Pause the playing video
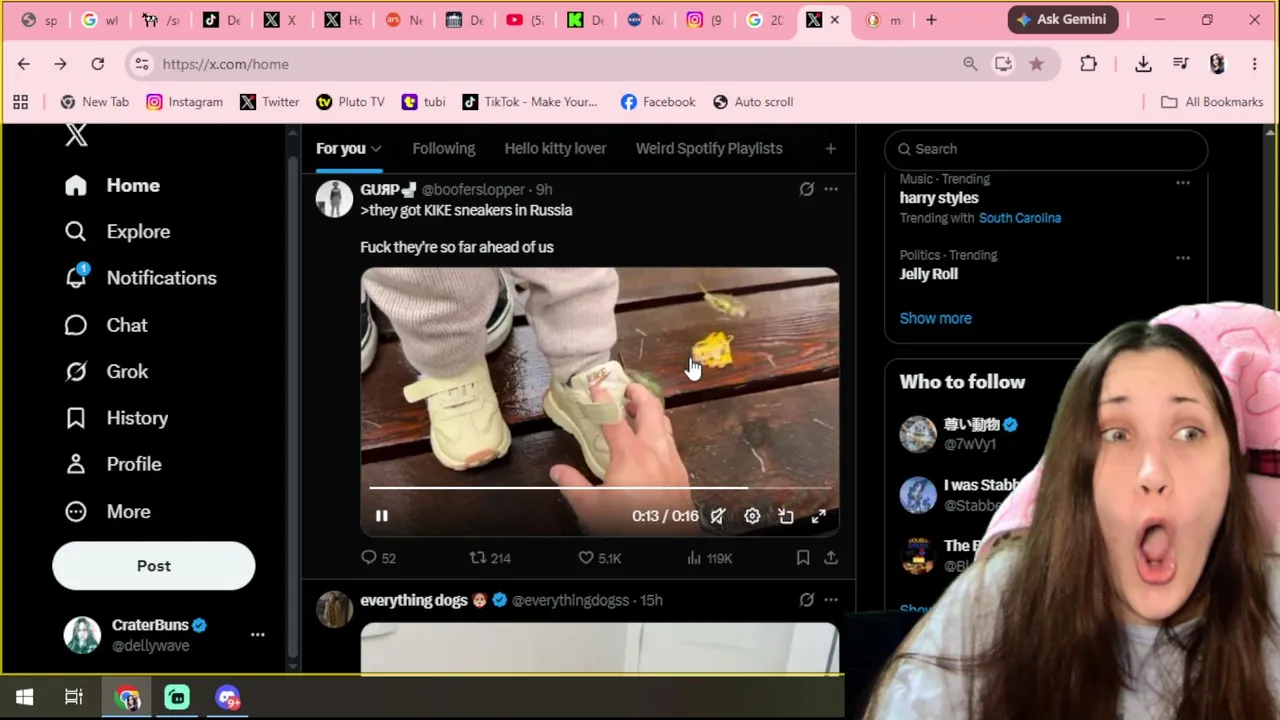Image resolution: width=1280 pixels, height=720 pixels. click(x=381, y=516)
